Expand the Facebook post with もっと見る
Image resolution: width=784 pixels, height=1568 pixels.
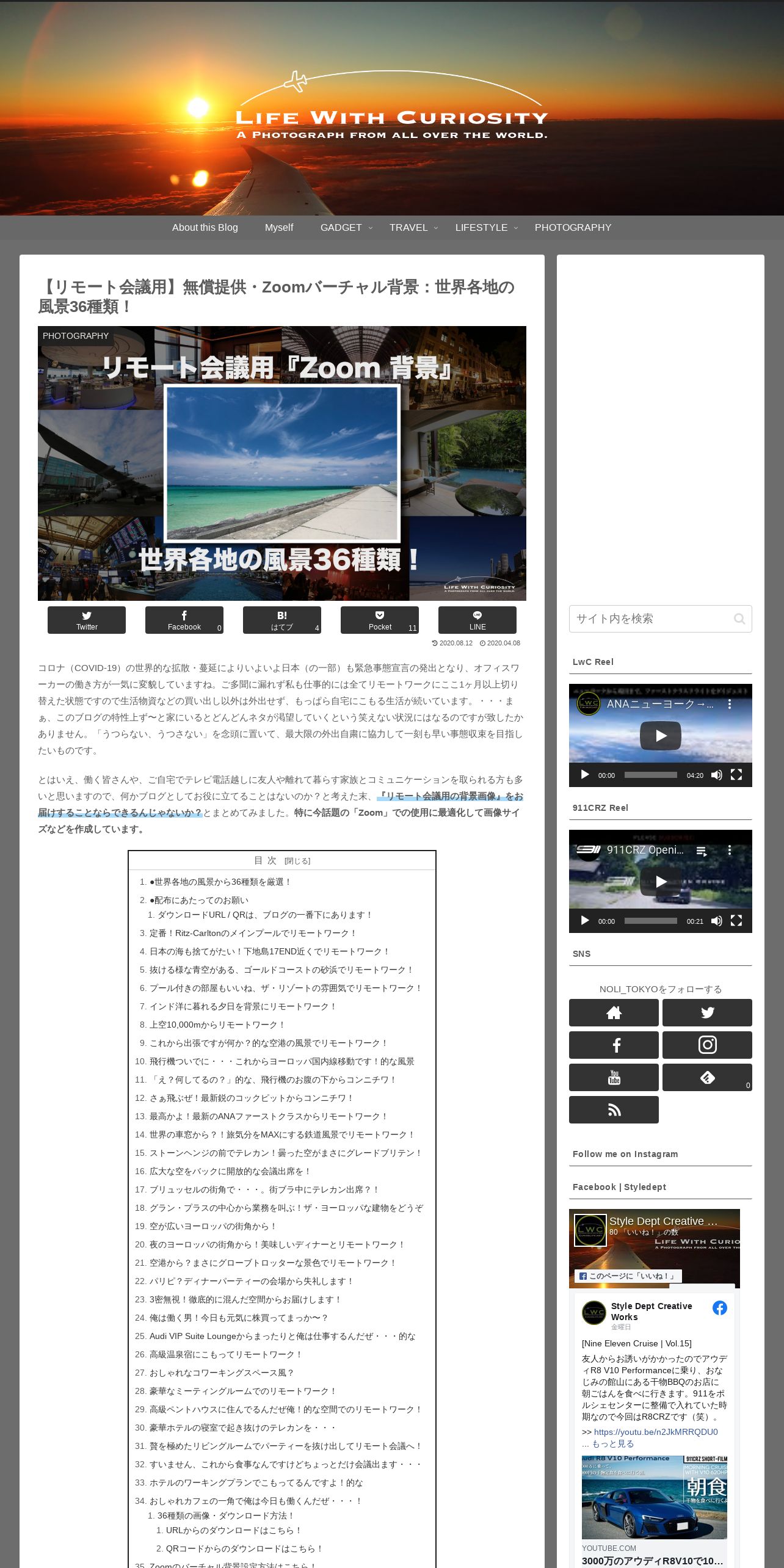(x=613, y=1443)
